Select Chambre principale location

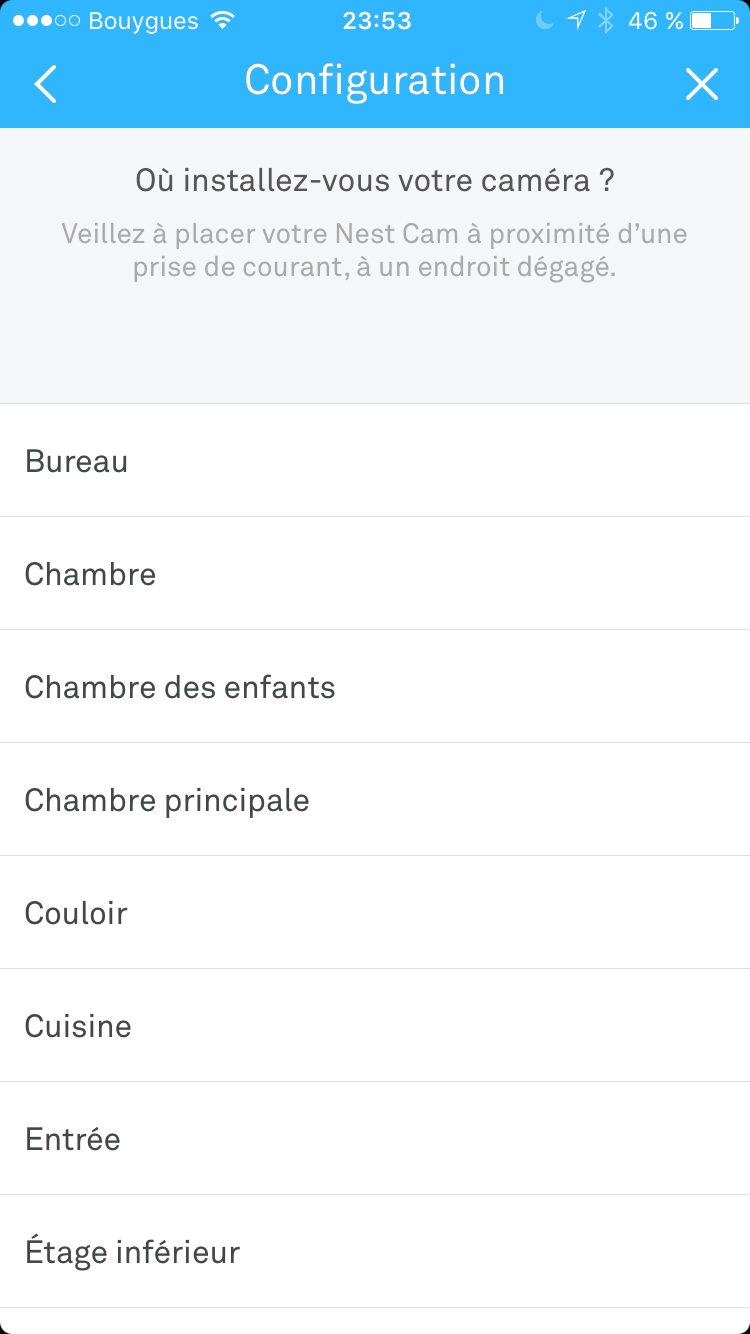pos(167,801)
